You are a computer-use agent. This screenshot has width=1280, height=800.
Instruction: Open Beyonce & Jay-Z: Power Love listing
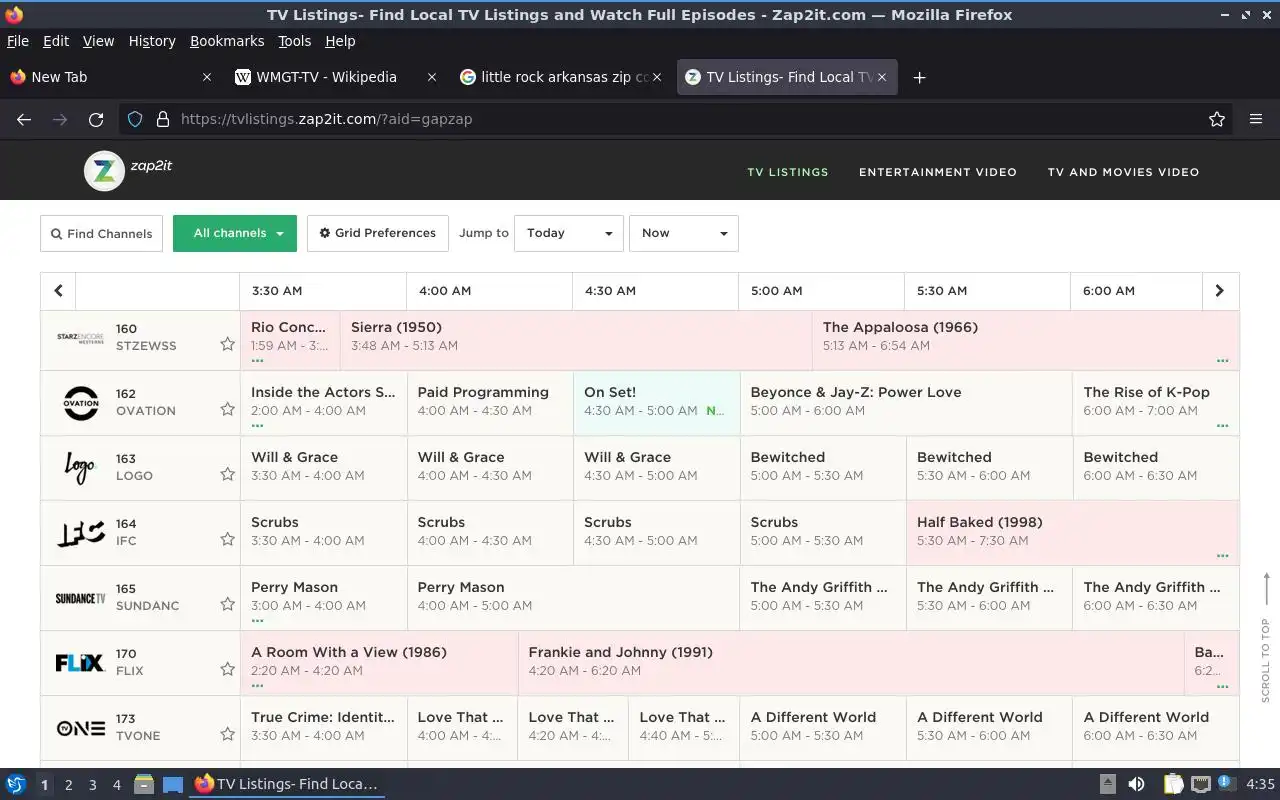pyautogui.click(x=906, y=405)
